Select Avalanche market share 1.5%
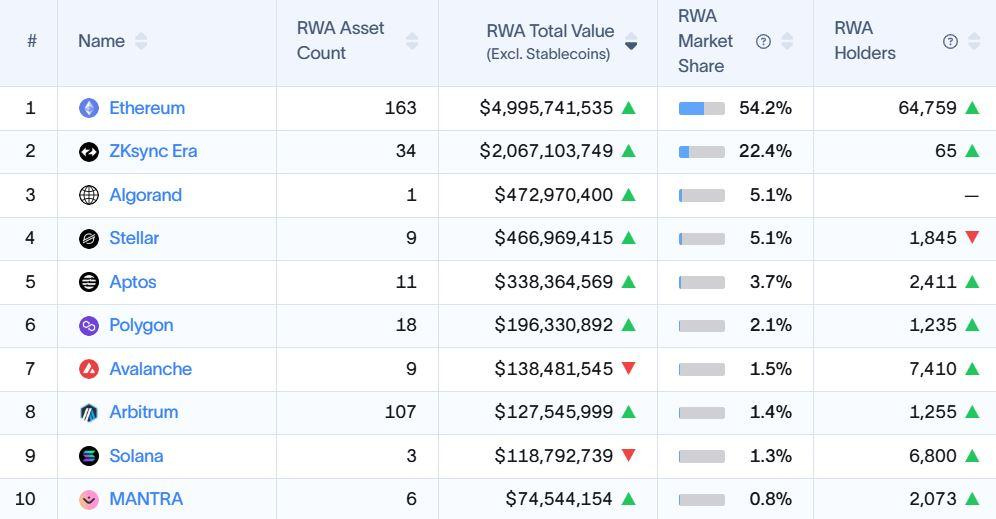Viewport: 996px width, 519px height. (771, 369)
